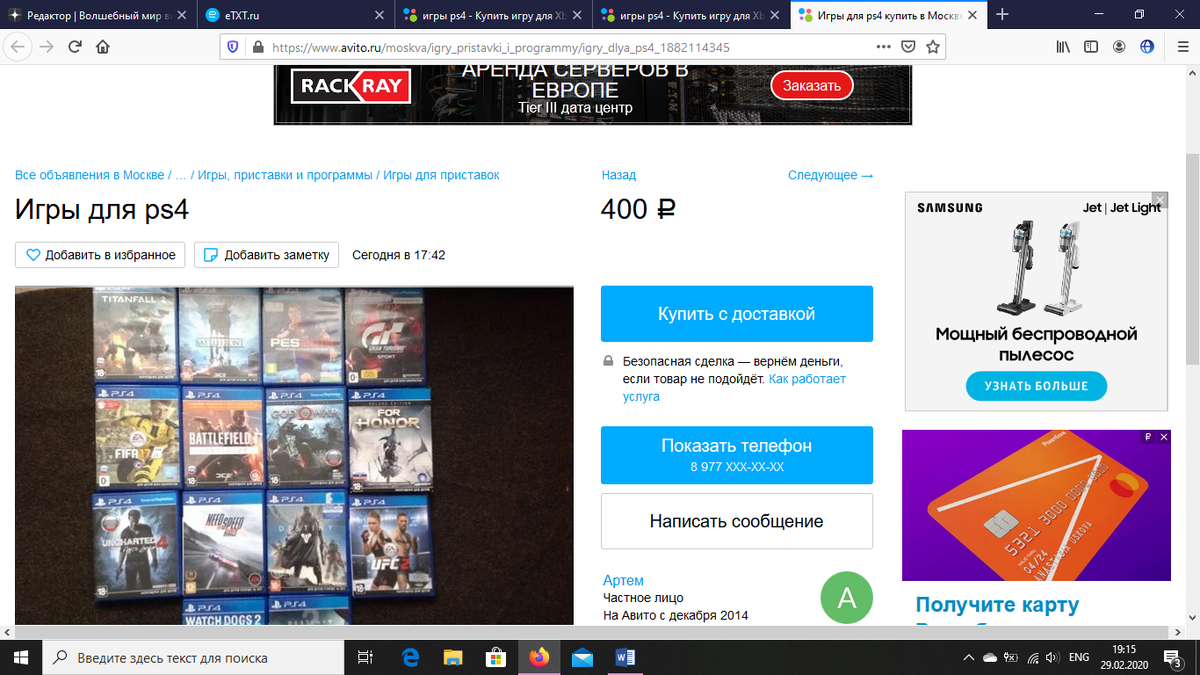This screenshot has height=675, width=1200.
Task: Click the browser forward arrow
Action: click(x=46, y=47)
